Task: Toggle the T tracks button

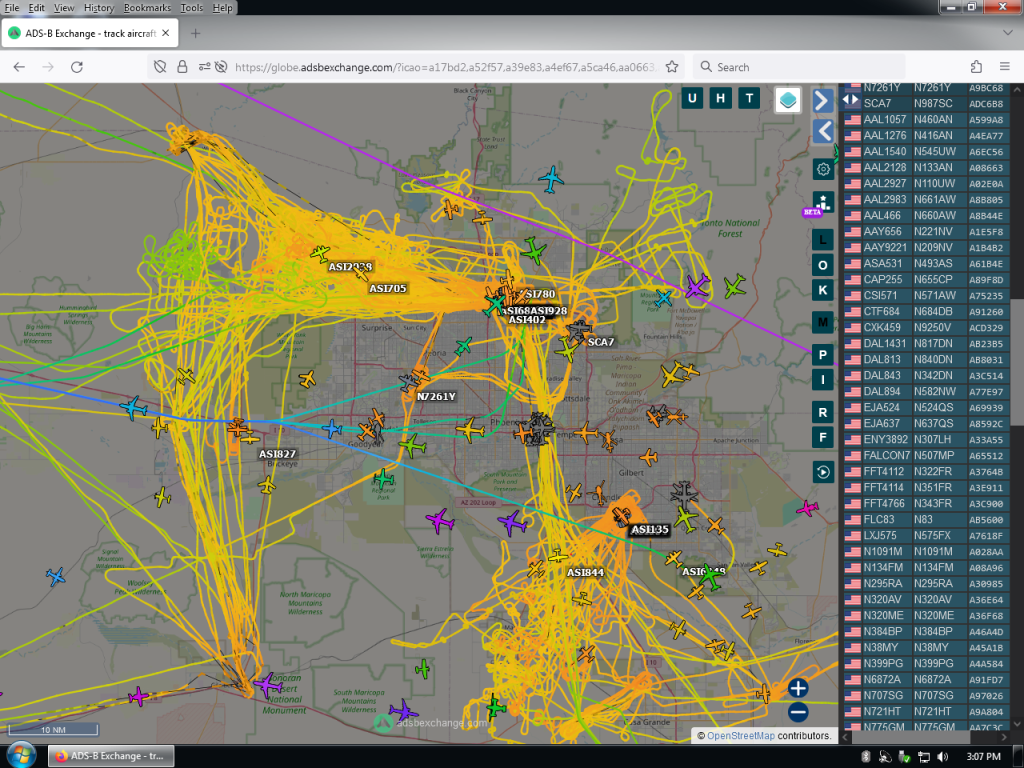Action: click(749, 99)
